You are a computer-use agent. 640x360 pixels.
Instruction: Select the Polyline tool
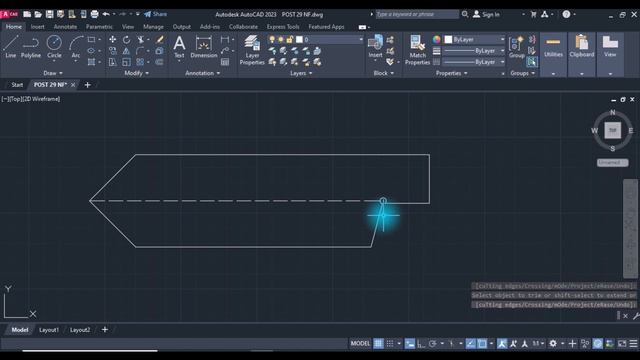click(x=31, y=47)
